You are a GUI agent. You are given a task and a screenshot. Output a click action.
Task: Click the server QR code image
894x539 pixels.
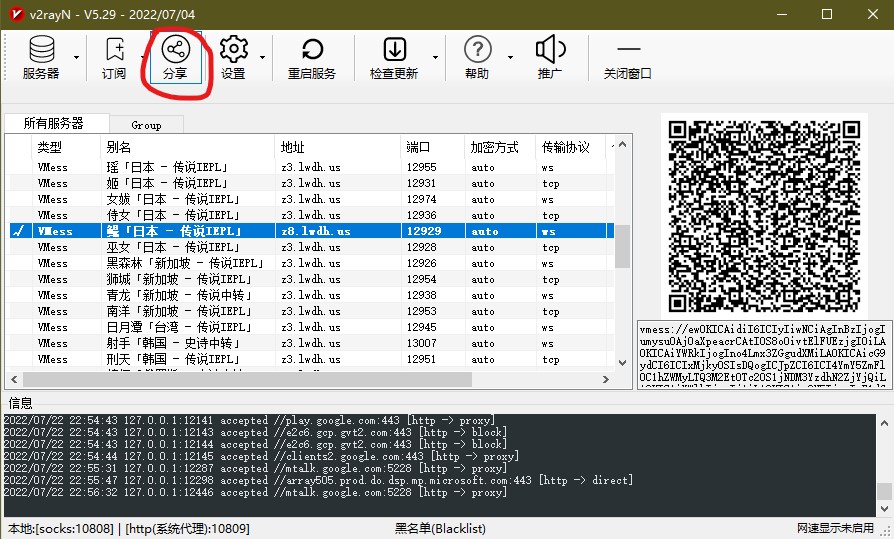[764, 216]
